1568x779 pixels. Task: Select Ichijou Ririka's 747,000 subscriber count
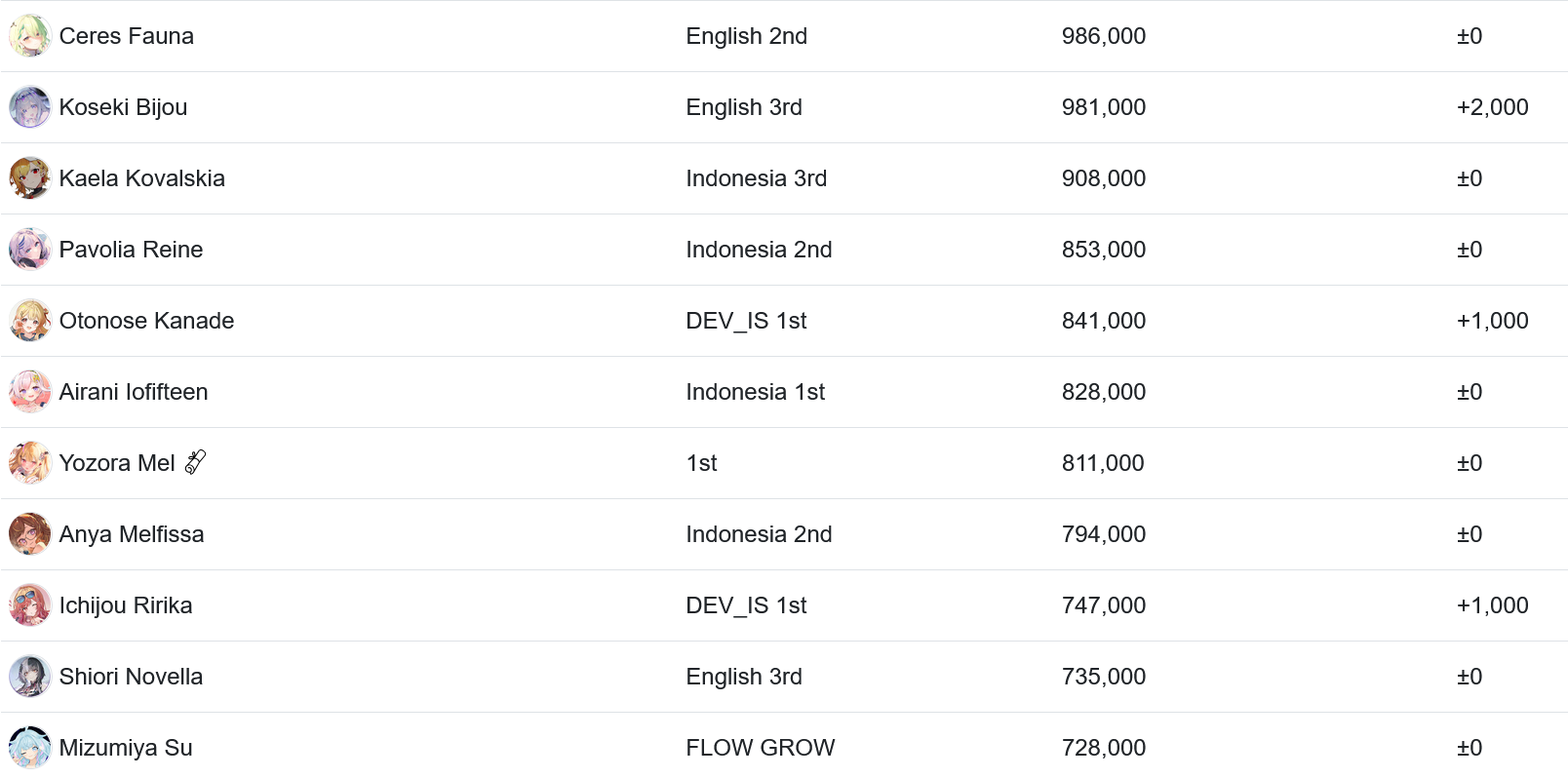(x=1104, y=605)
